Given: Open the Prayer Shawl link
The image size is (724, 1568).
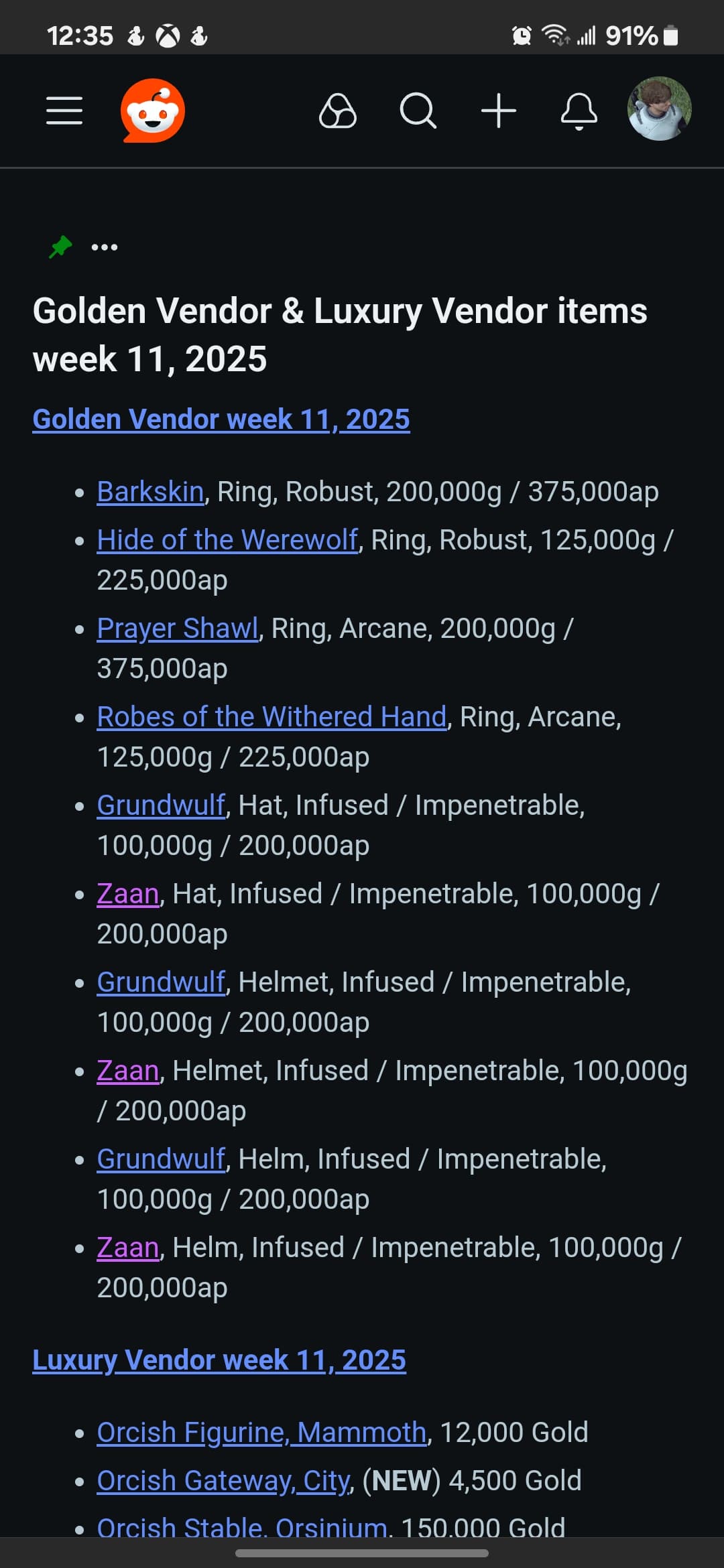Looking at the screenshot, I should pos(178,629).
